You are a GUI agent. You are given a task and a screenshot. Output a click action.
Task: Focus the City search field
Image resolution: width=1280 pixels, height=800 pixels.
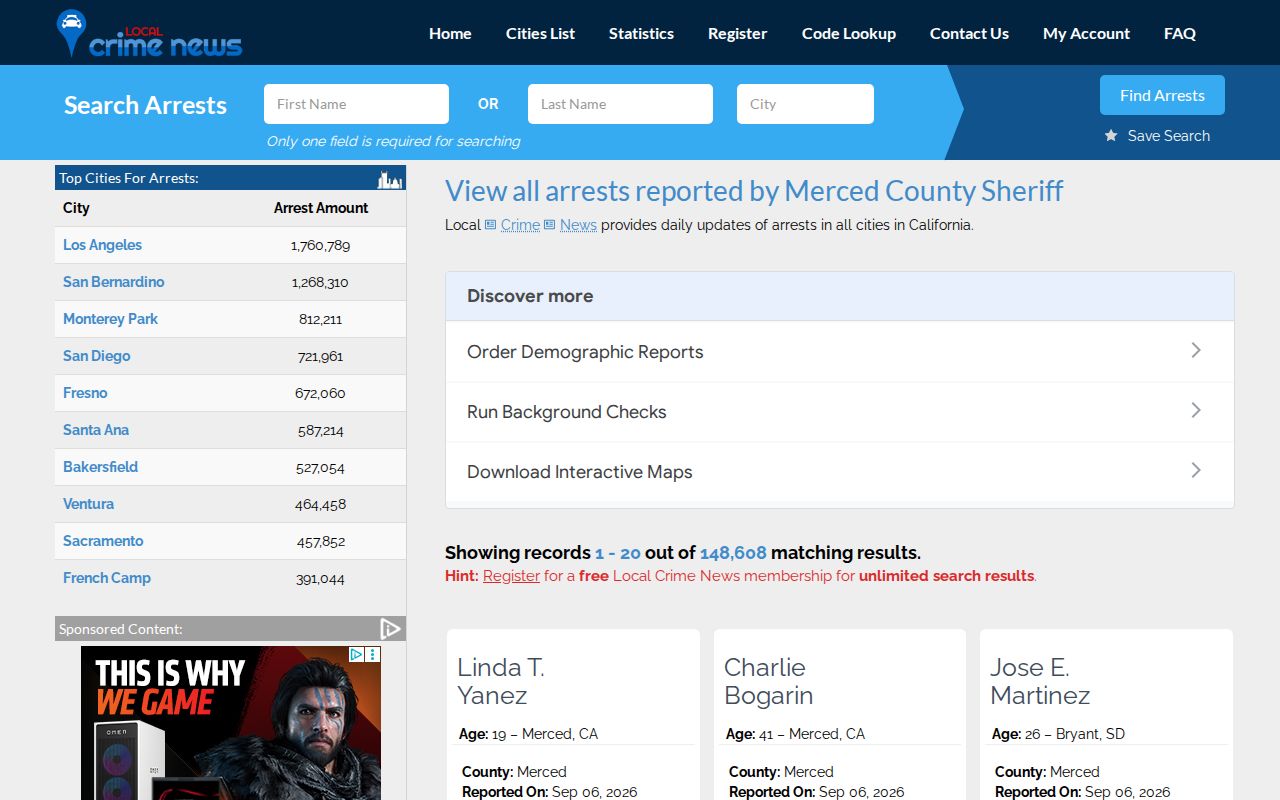[805, 104]
